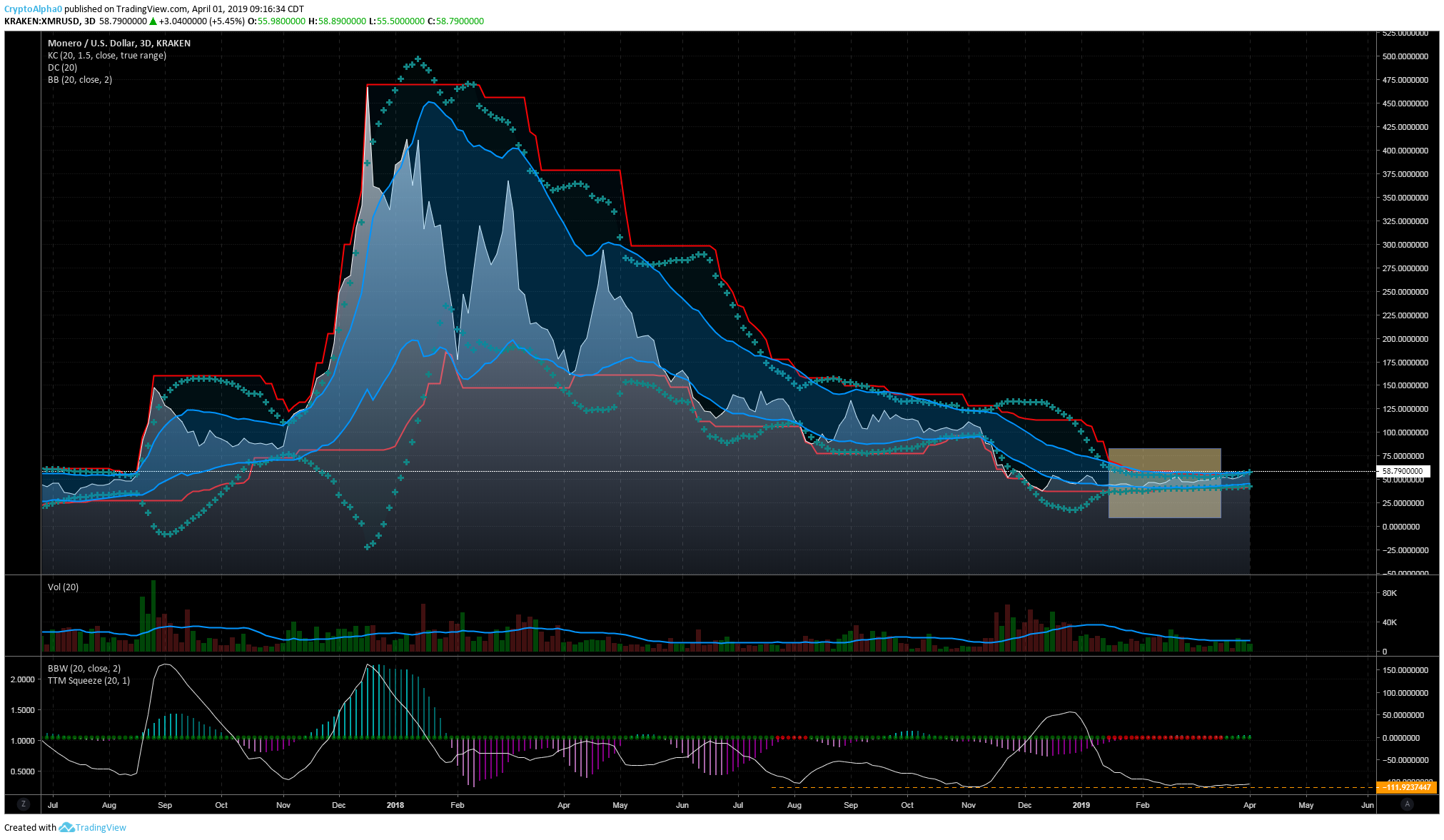Toggle the A auto-scale button
The image size is (1444, 840).
pos(1408,804)
